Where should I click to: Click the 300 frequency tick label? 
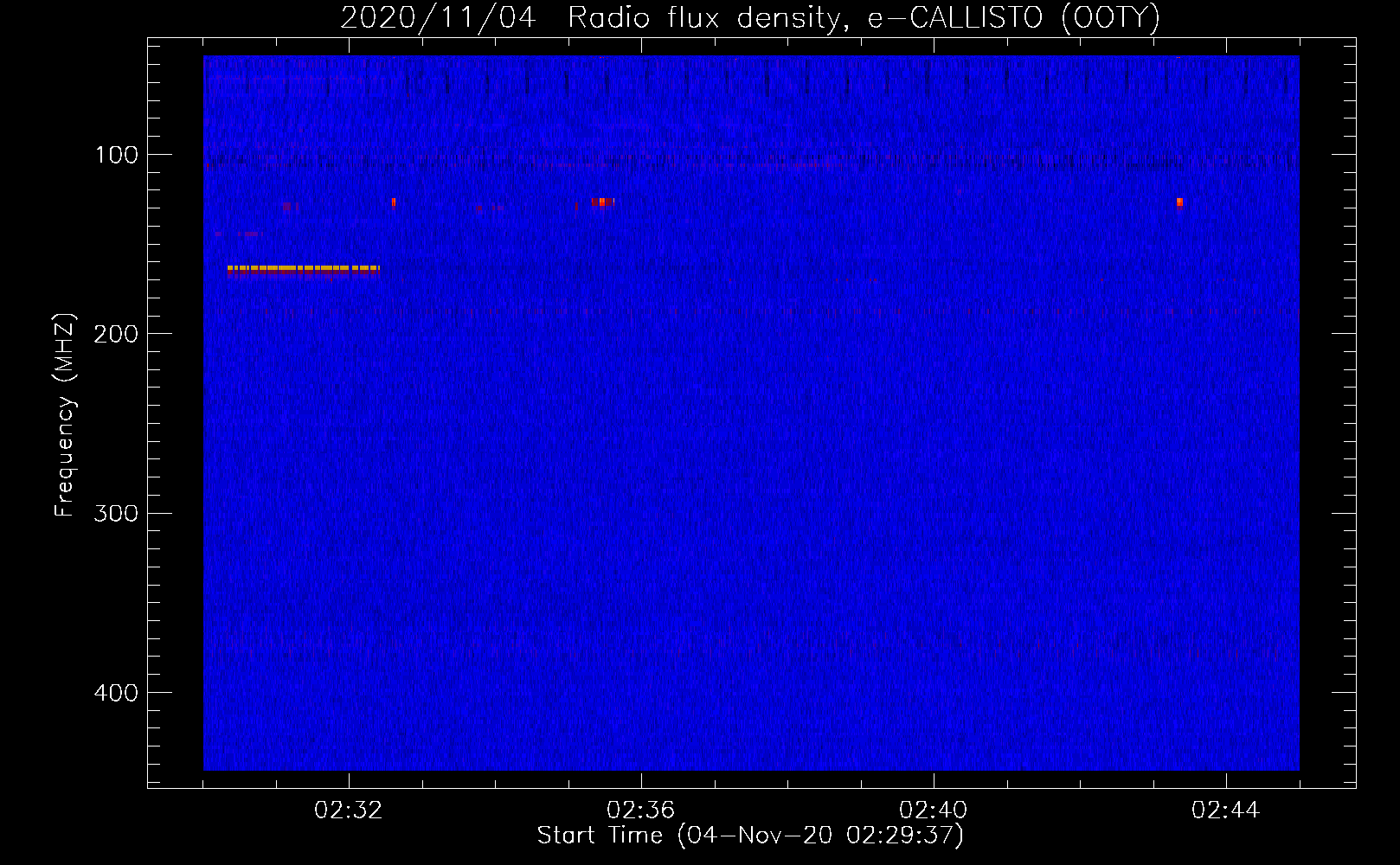(116, 513)
